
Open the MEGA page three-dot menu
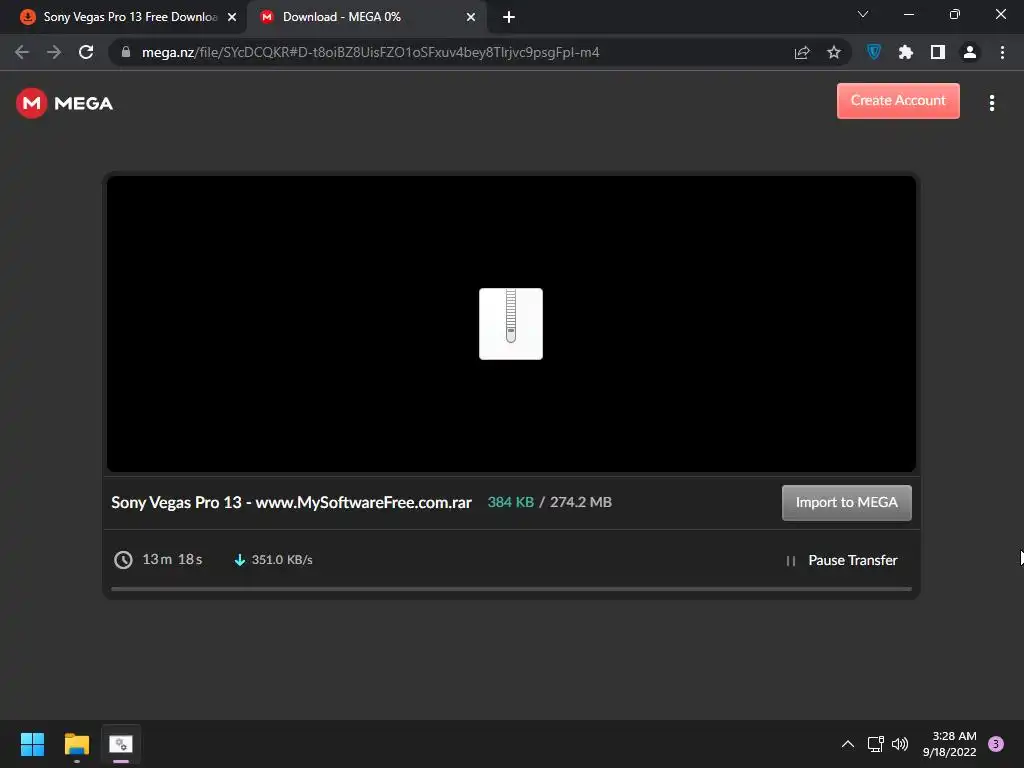pos(991,103)
